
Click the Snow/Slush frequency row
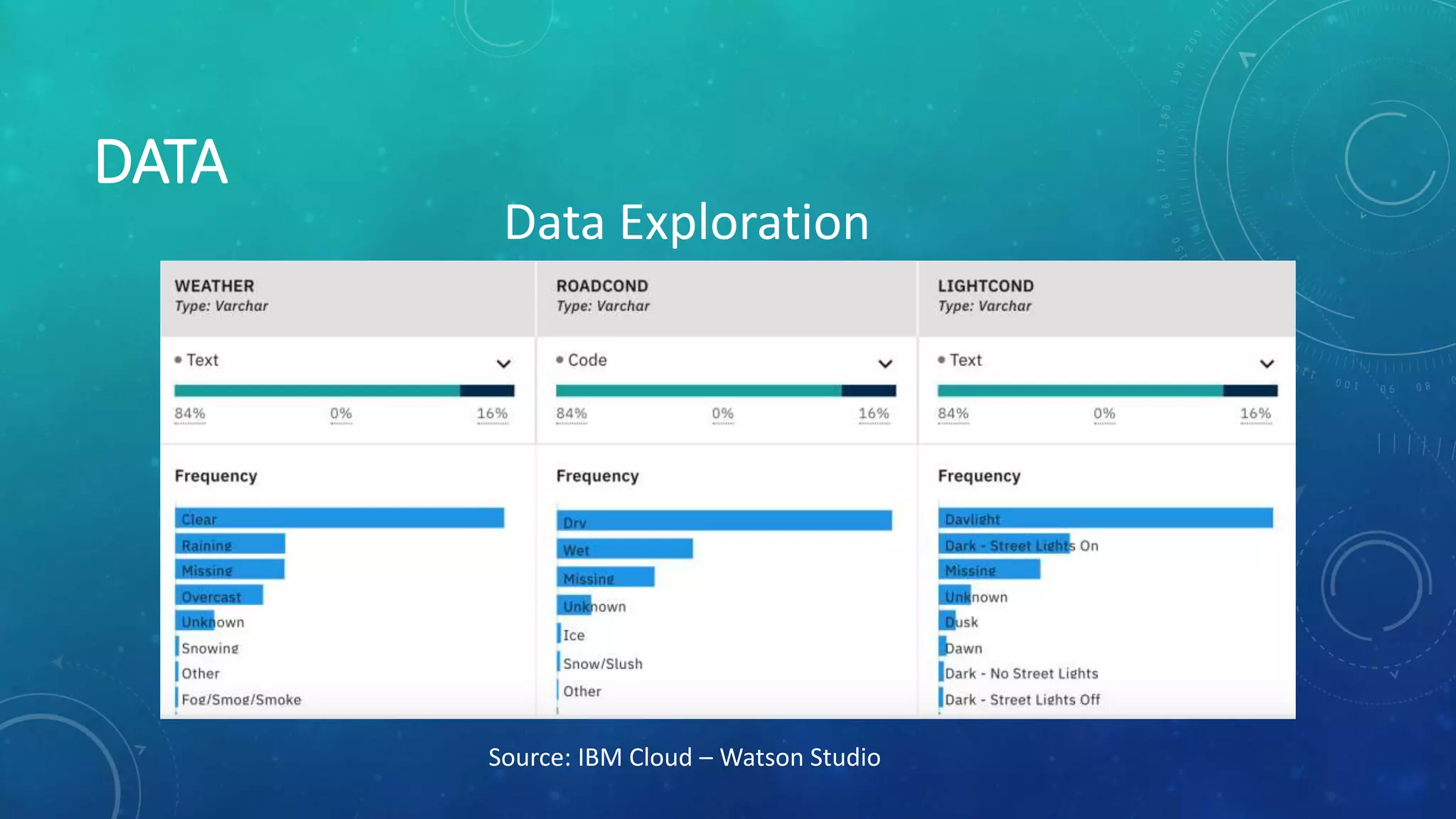coord(601,663)
